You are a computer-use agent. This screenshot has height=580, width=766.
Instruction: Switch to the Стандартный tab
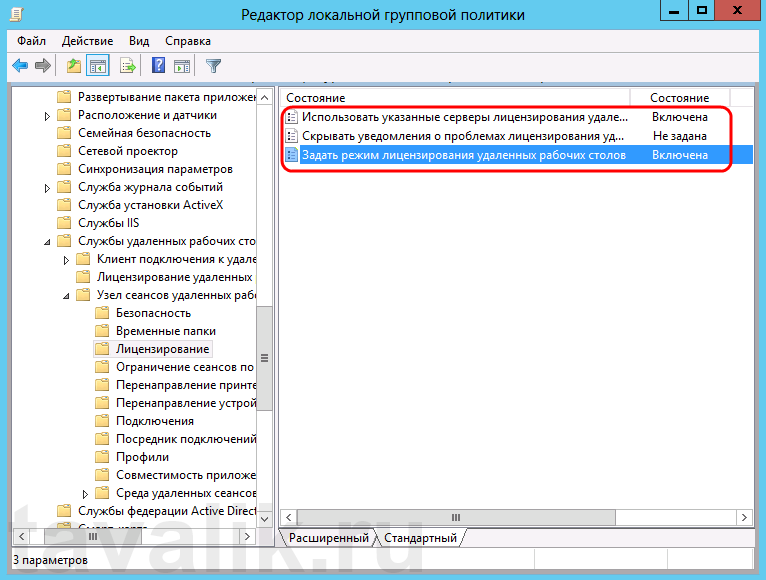[x=420, y=538]
